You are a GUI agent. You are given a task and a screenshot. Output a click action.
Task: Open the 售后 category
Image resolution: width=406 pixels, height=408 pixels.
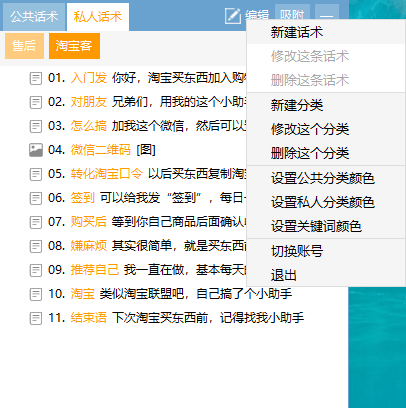coord(24,46)
